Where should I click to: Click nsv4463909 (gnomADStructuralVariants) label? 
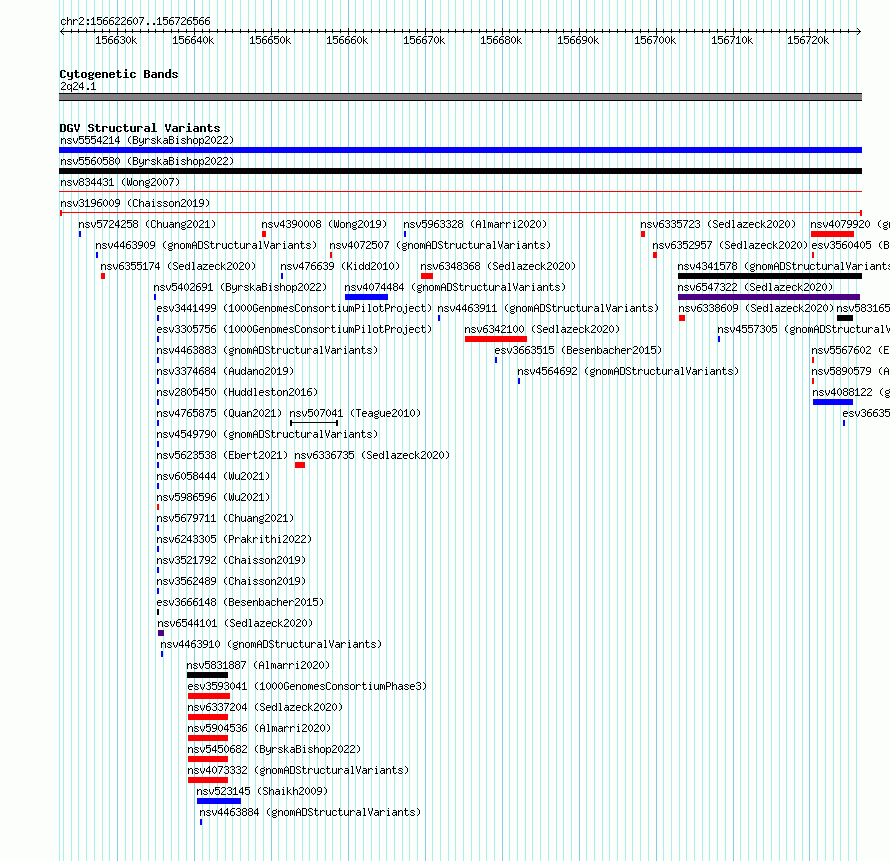(x=206, y=245)
